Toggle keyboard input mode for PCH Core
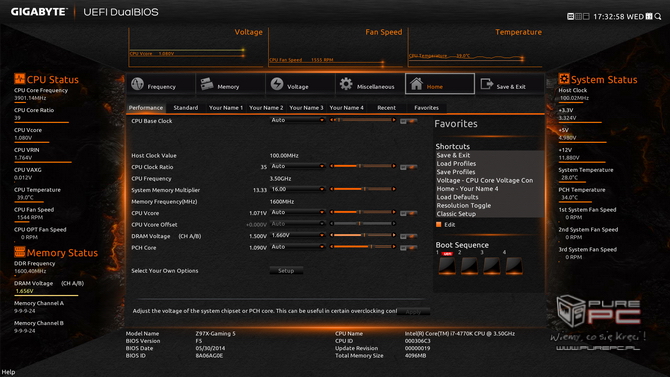This screenshot has width=670, height=377. pos(408,248)
